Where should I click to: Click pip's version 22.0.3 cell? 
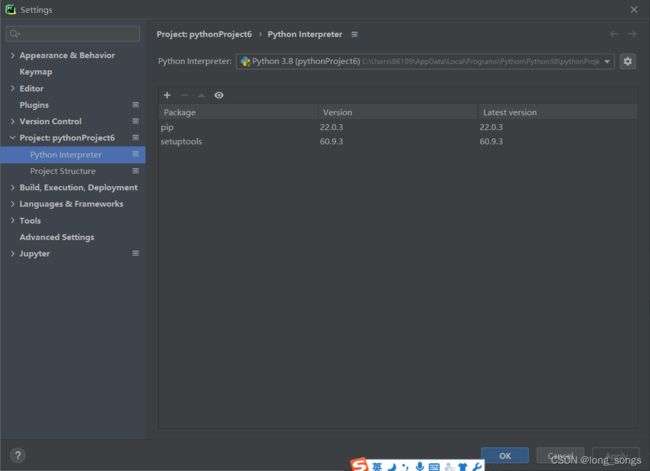point(331,127)
